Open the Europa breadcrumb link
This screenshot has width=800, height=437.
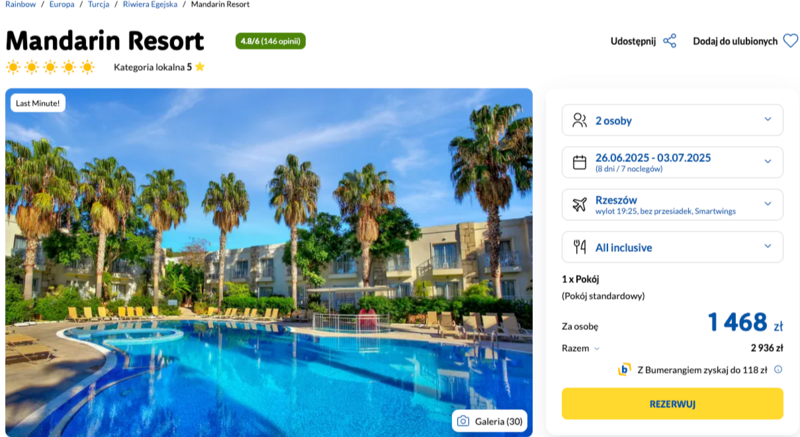pos(62,4)
